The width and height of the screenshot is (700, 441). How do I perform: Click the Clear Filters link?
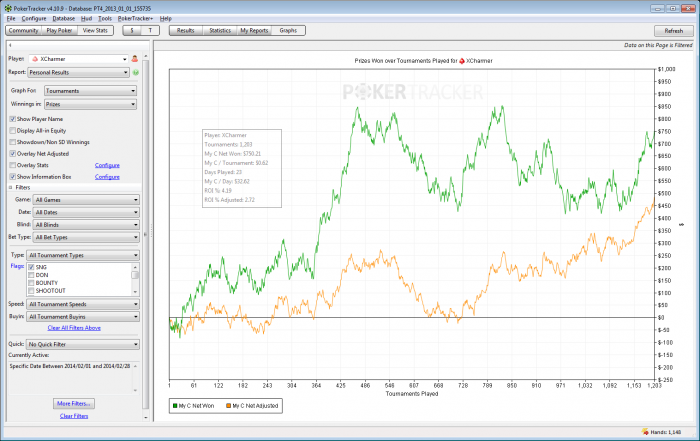coord(74,416)
